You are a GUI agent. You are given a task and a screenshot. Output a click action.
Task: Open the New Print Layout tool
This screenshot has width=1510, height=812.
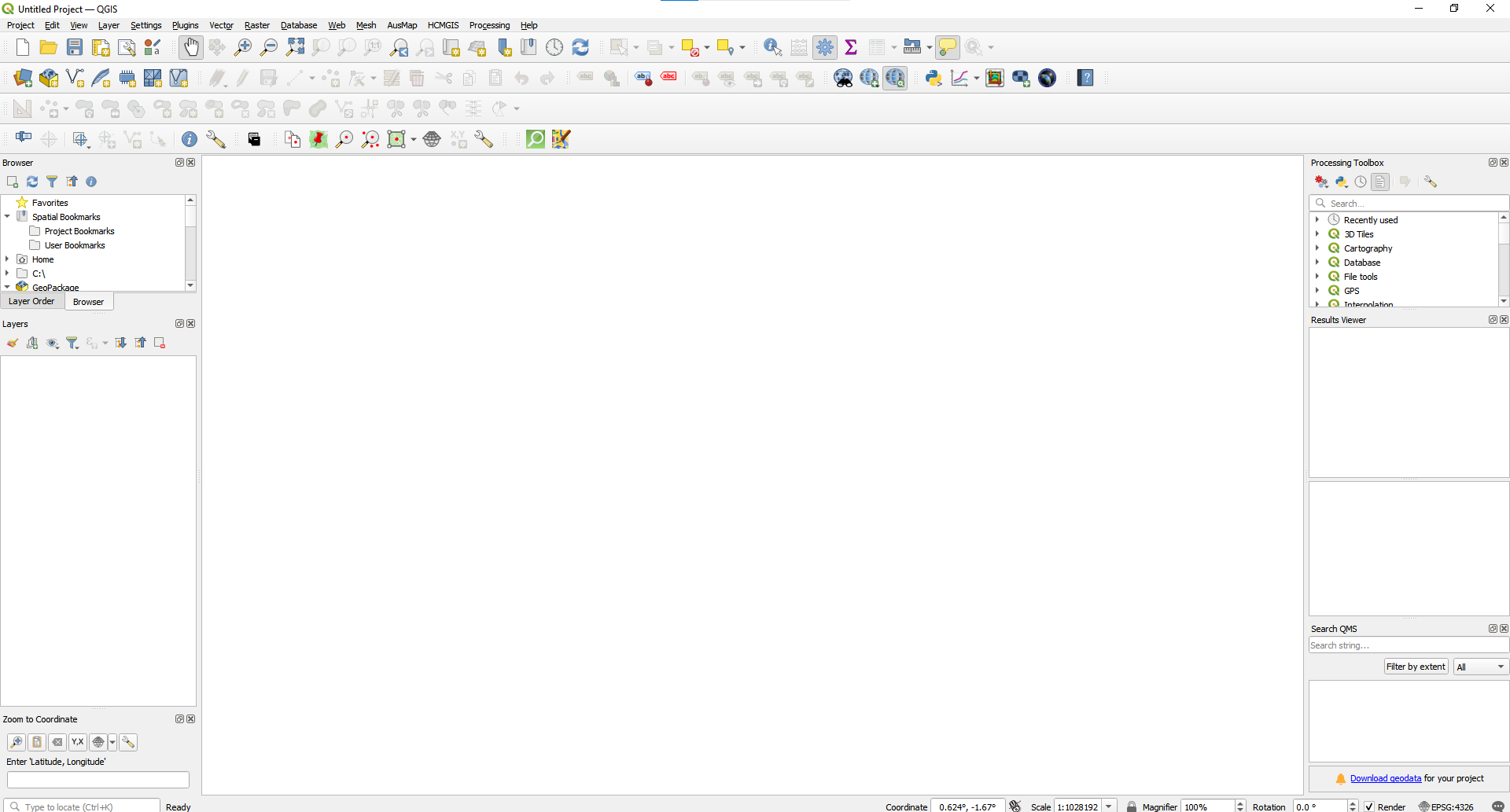[x=101, y=47]
